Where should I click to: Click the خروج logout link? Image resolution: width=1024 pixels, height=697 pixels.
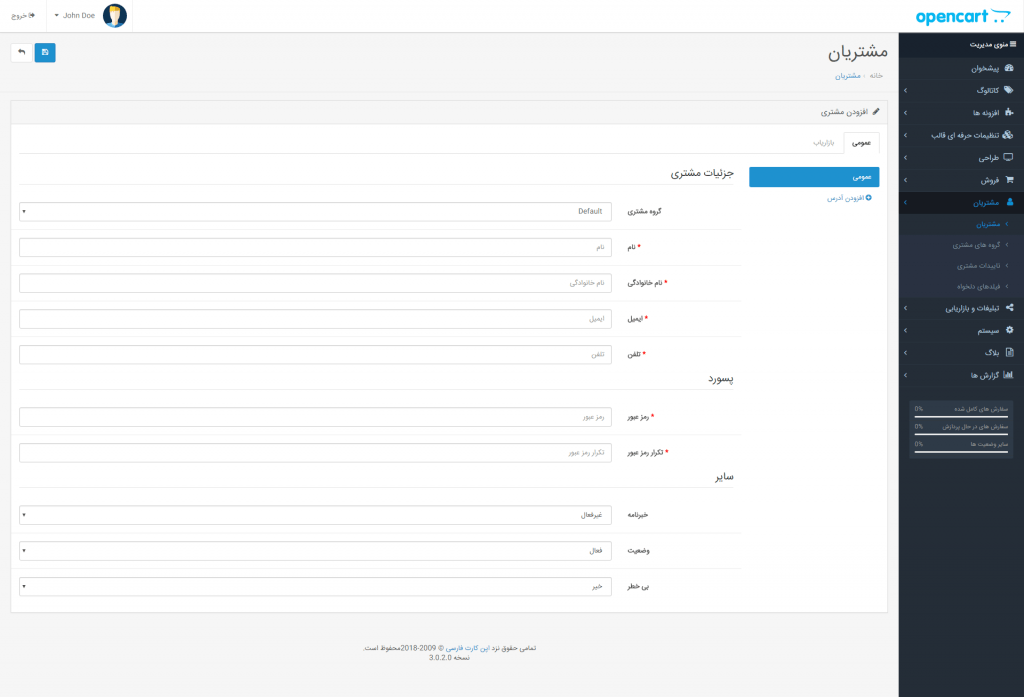pyautogui.click(x=22, y=16)
